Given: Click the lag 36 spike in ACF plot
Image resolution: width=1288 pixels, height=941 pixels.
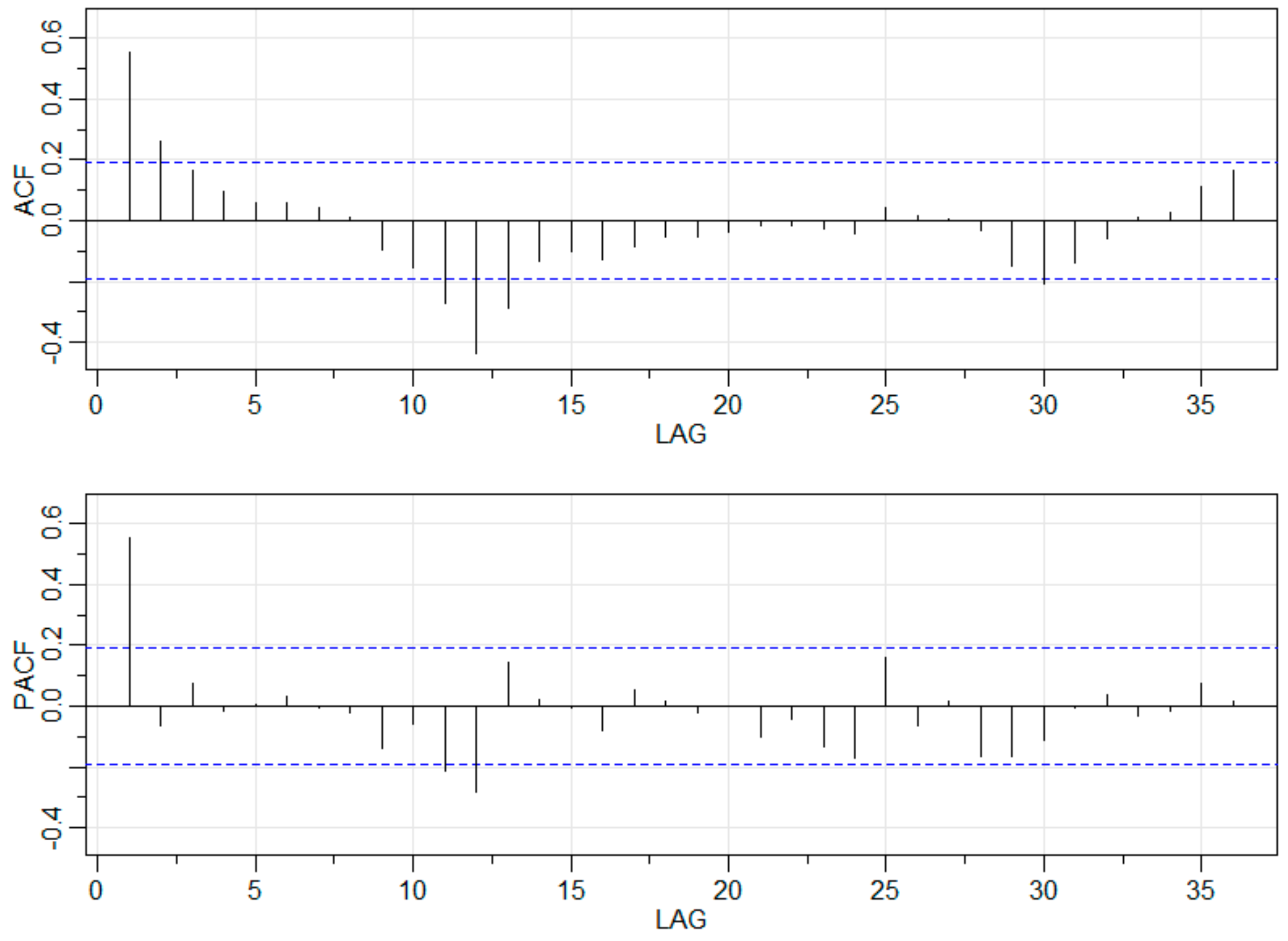Looking at the screenshot, I should coord(1233,195).
